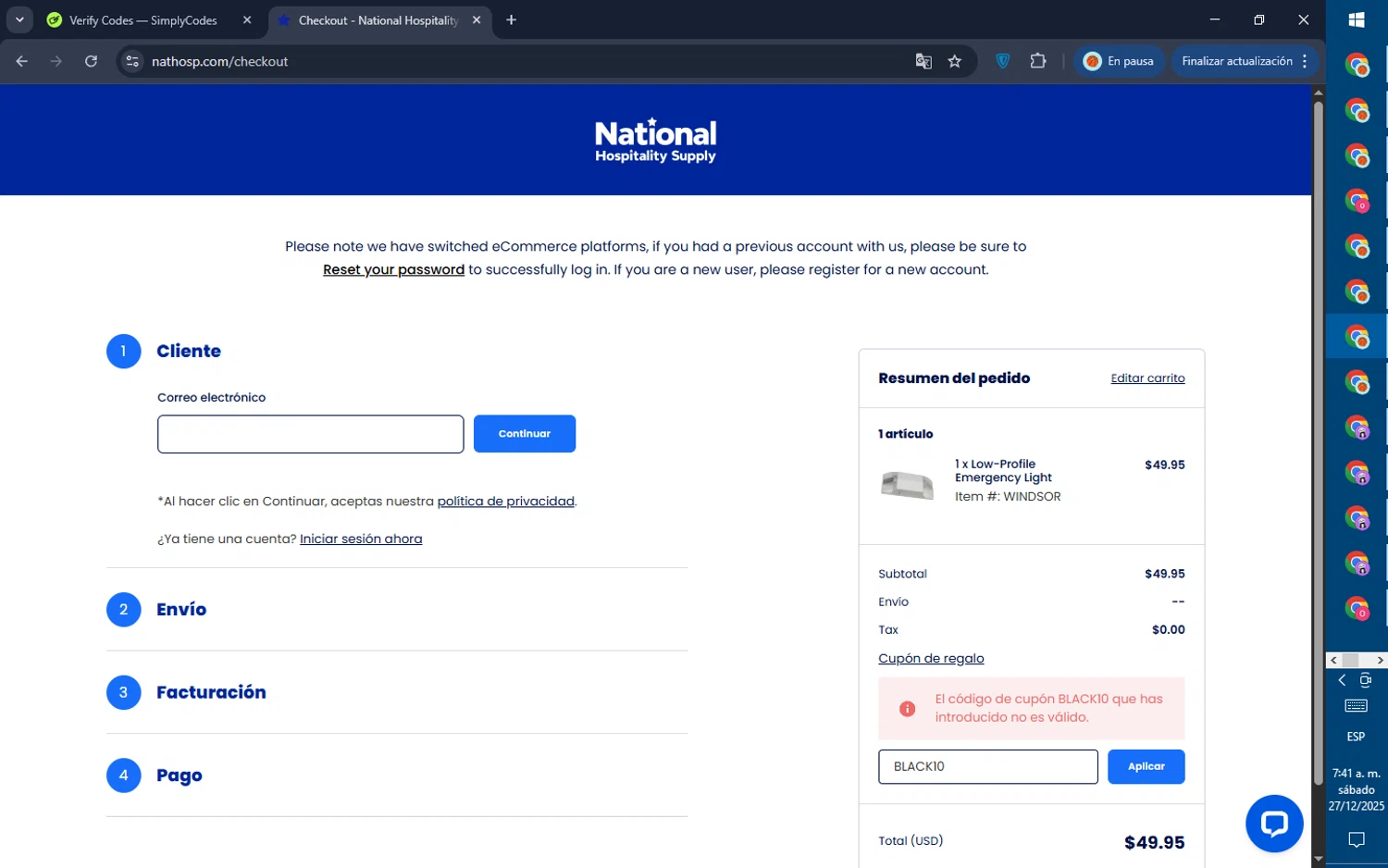Click the nathosp.com/checkout address bar
This screenshot has width=1388, height=868.
[x=518, y=61]
